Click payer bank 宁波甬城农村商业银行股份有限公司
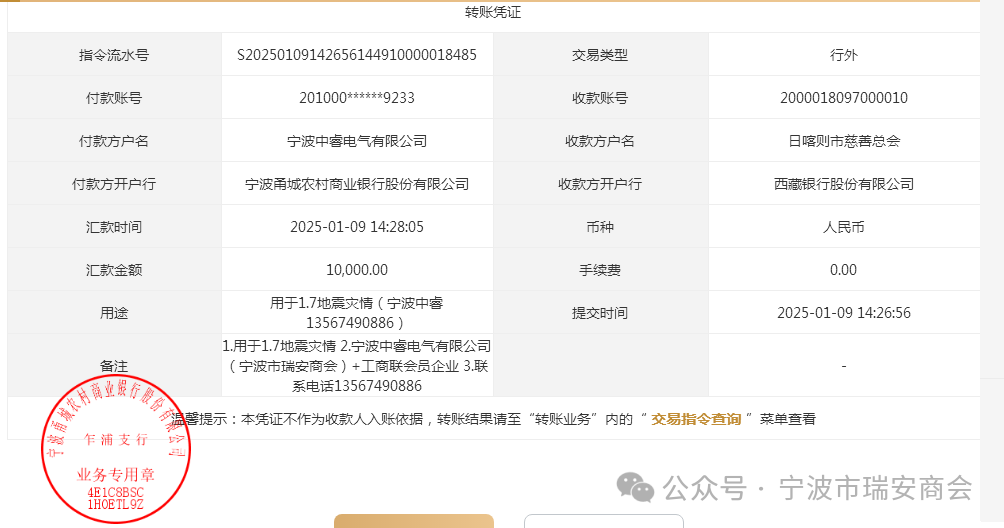1004x528 pixels. (x=357, y=184)
